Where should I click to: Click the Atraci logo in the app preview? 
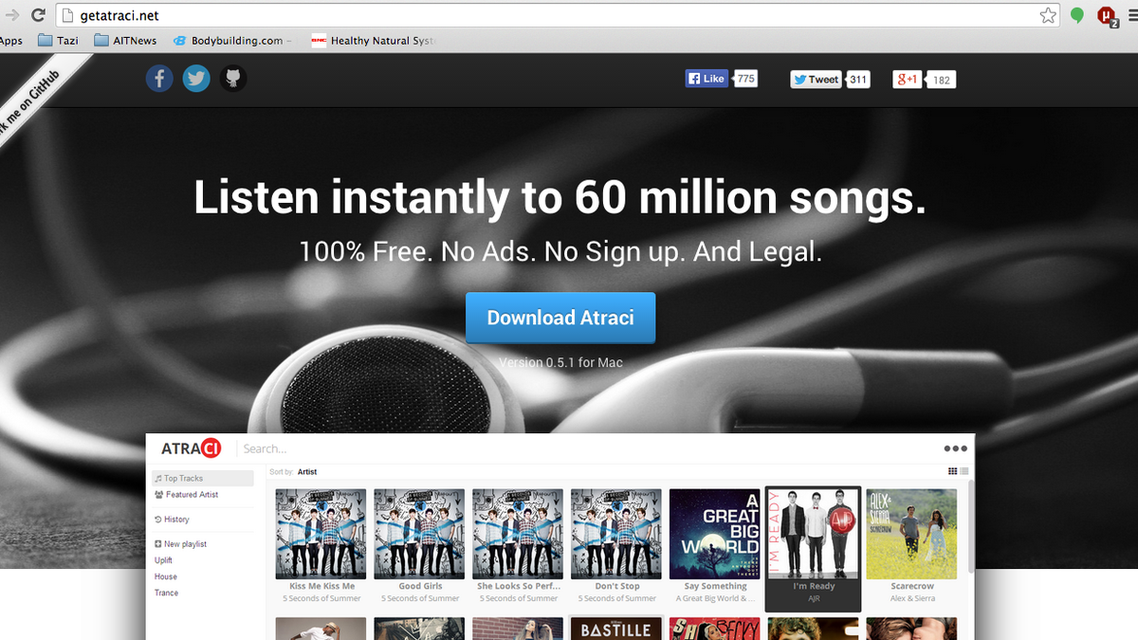point(191,448)
